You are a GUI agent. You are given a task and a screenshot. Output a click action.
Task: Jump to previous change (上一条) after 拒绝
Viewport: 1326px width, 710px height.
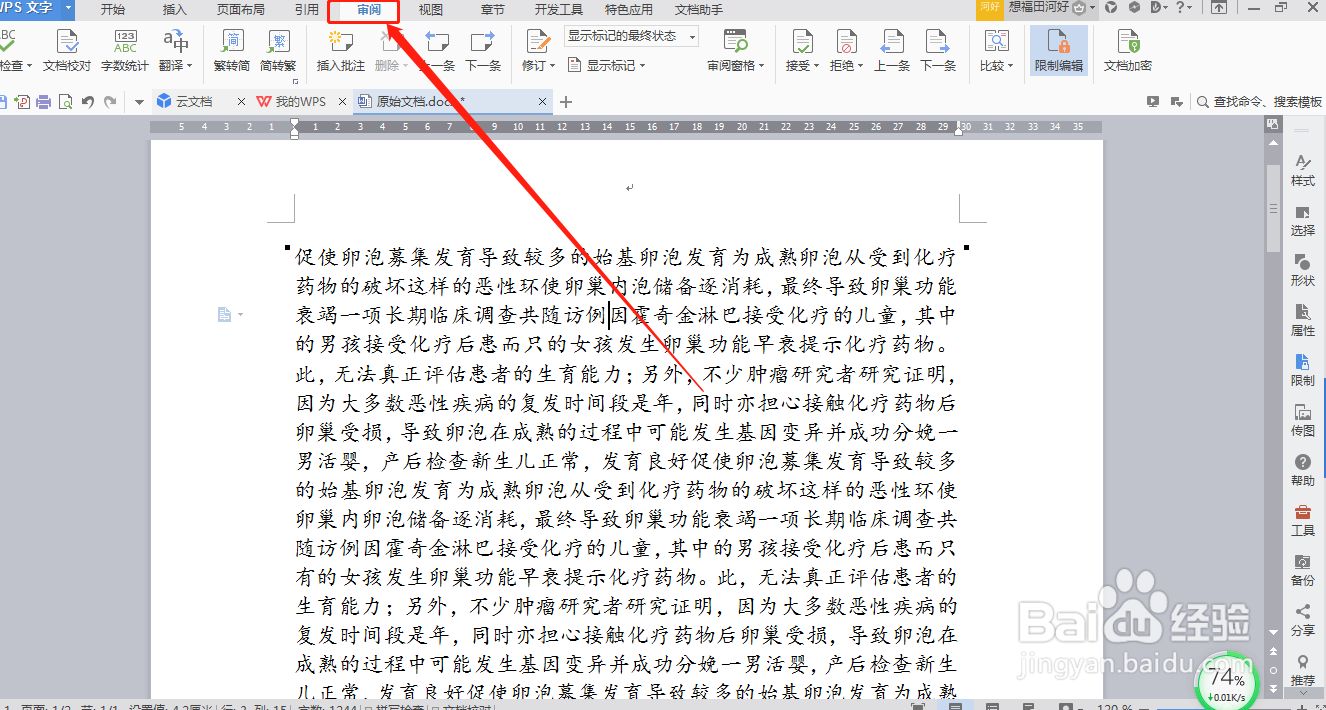click(892, 50)
